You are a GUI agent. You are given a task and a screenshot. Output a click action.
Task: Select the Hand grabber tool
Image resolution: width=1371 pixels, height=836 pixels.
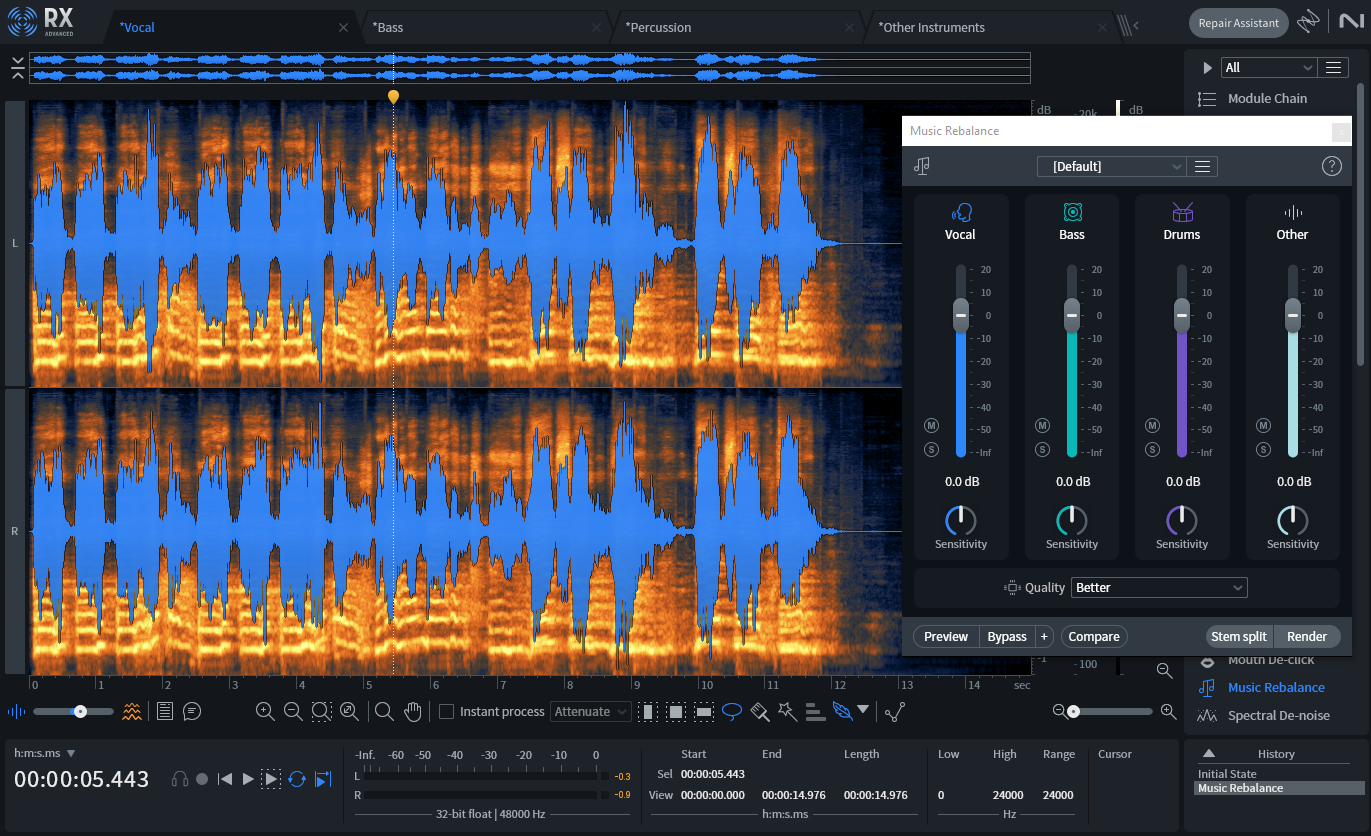click(413, 711)
